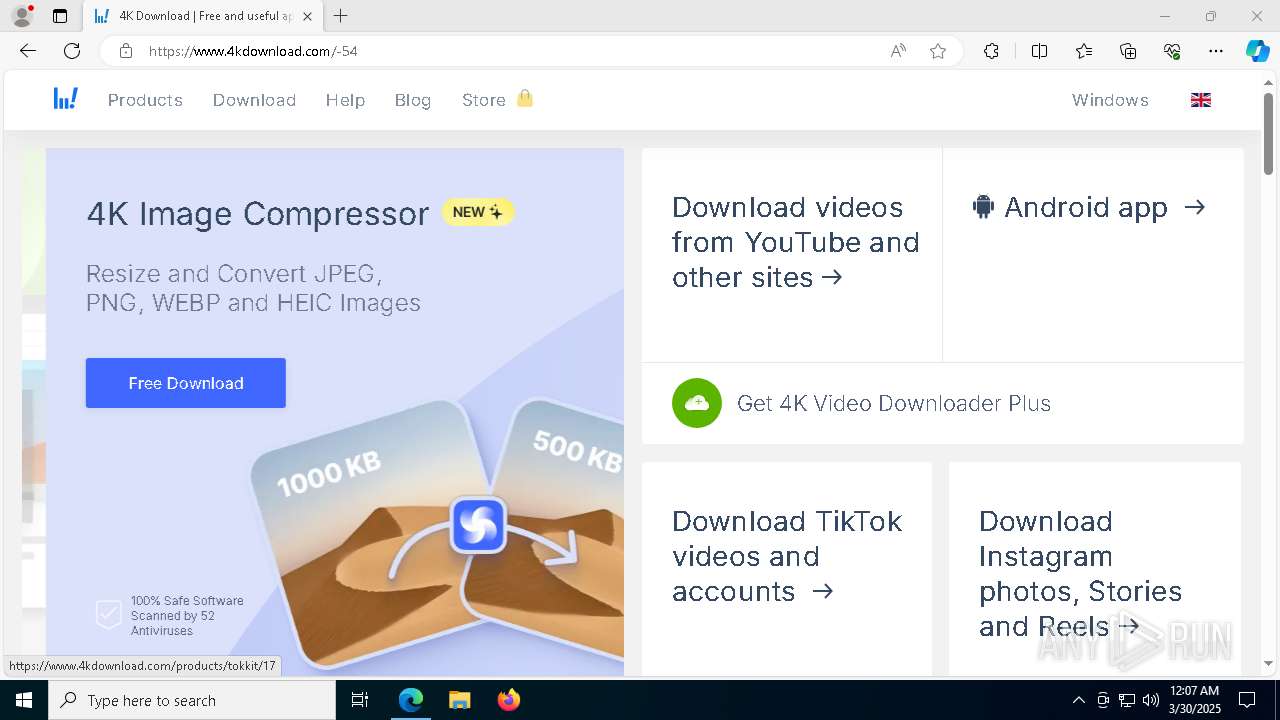
Task: Open Download videos from YouTube link
Action: (x=795, y=242)
